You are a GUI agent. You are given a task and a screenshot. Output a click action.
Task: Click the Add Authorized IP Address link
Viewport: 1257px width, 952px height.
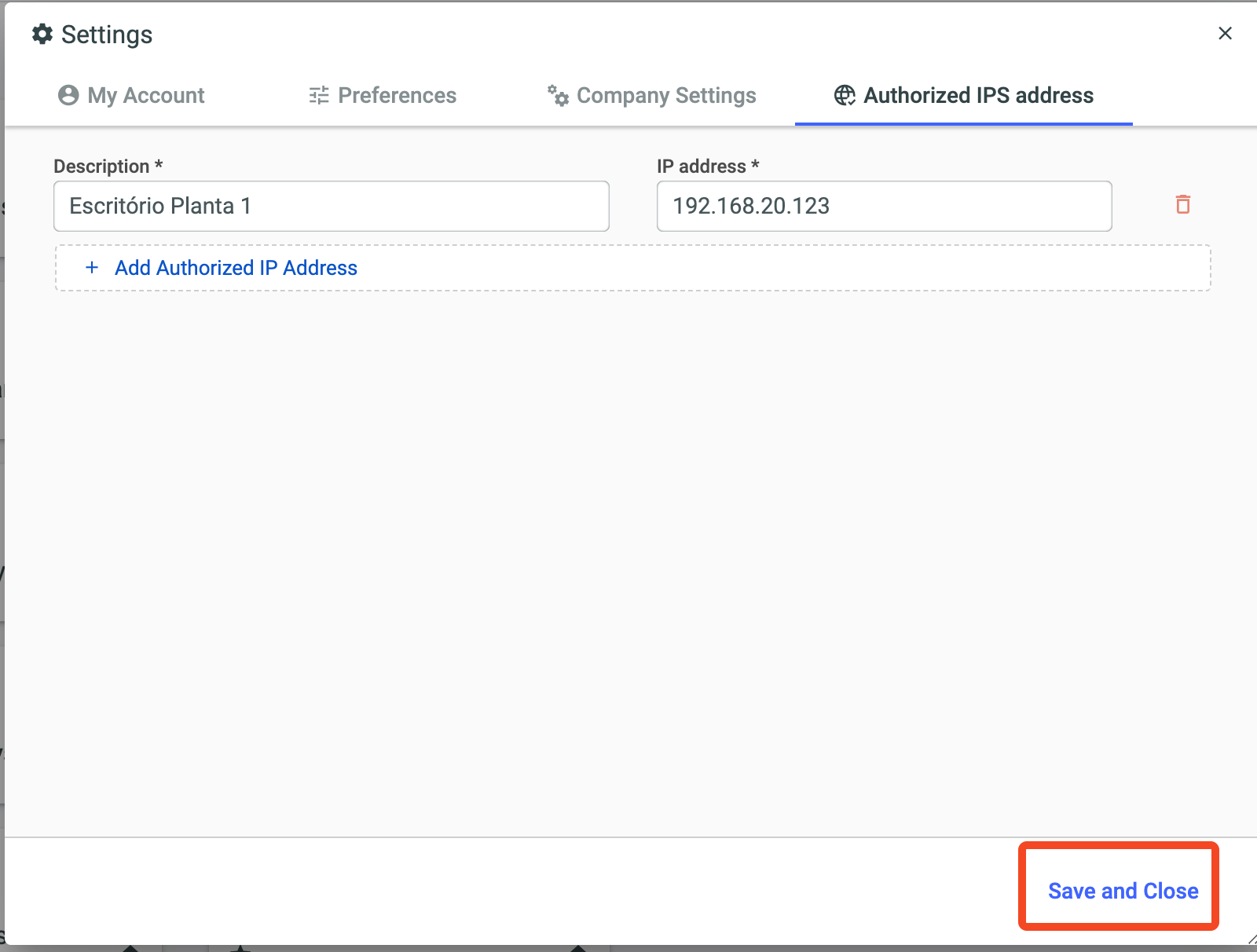pyautogui.click(x=236, y=268)
